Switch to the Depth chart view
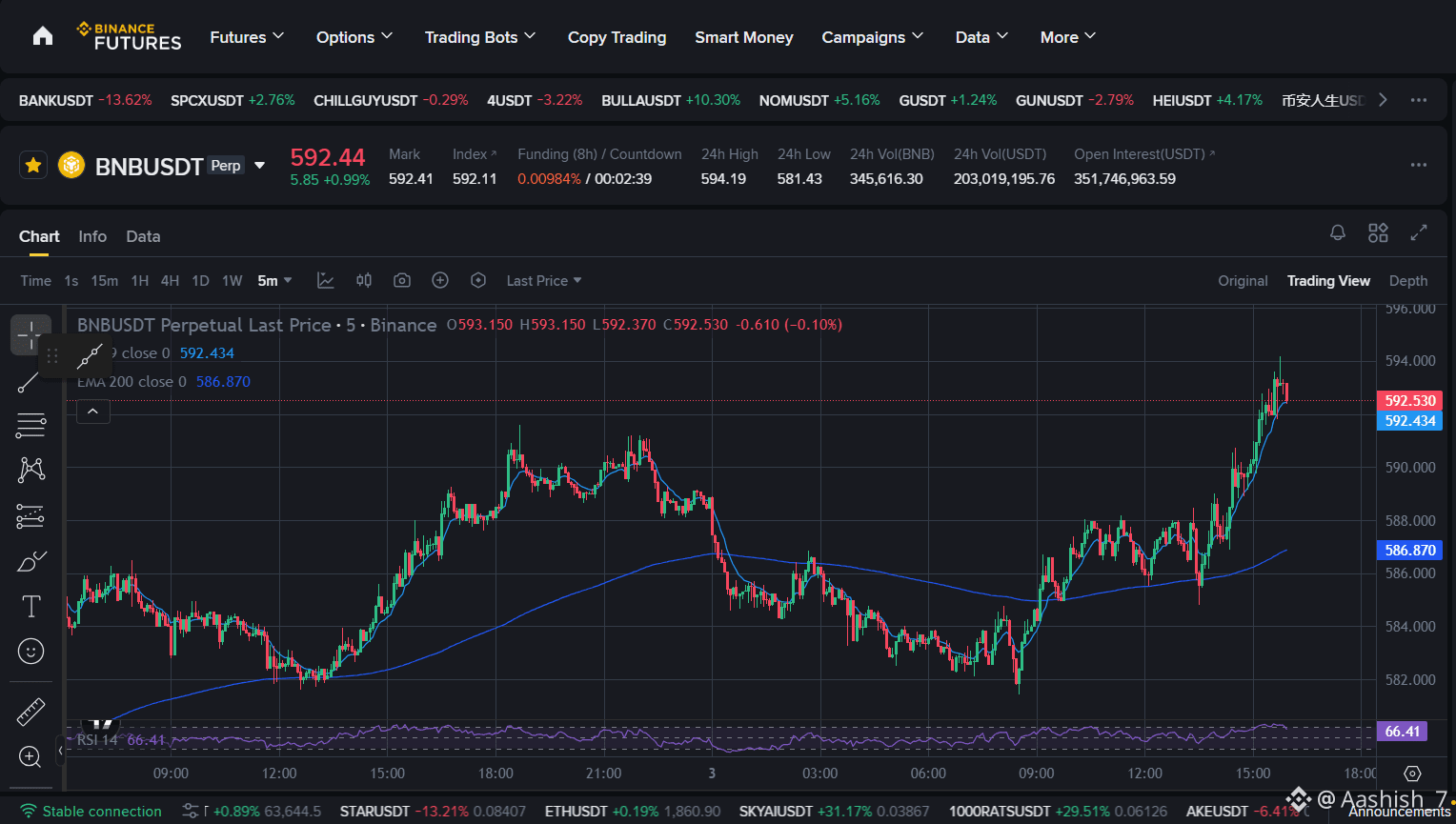The width and height of the screenshot is (1456, 824). [1408, 281]
